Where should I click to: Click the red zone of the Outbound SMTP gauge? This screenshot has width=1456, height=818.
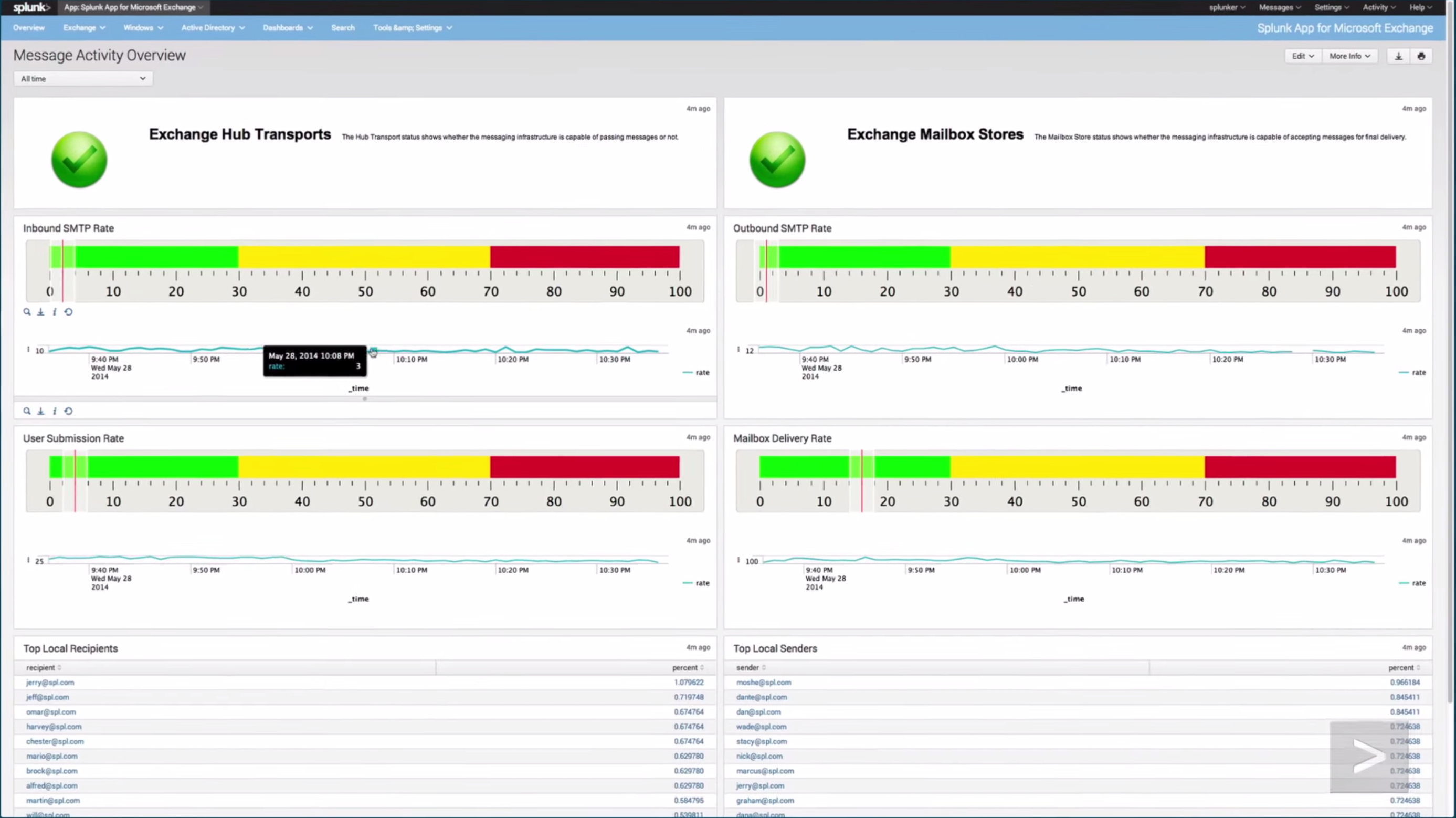click(x=1300, y=257)
